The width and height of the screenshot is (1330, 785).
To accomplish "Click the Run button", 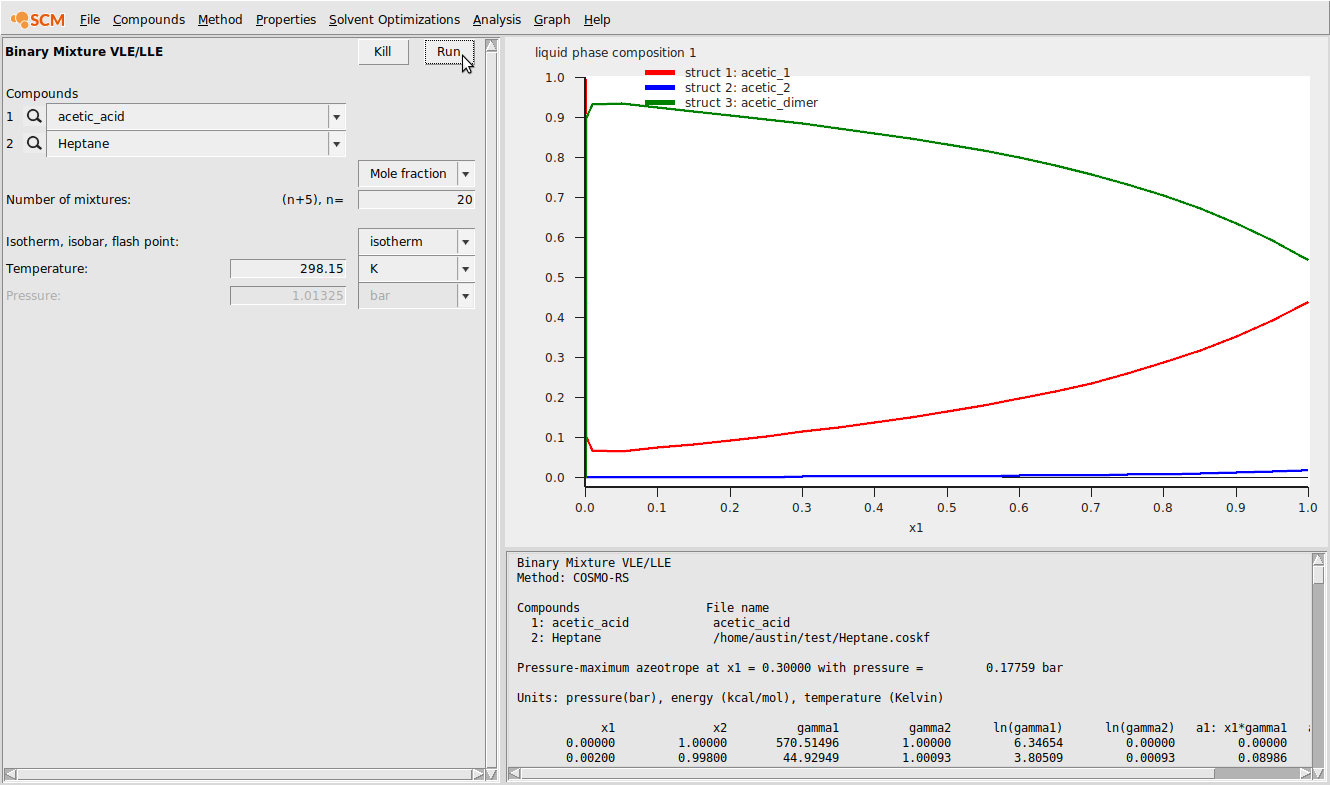I will (449, 52).
